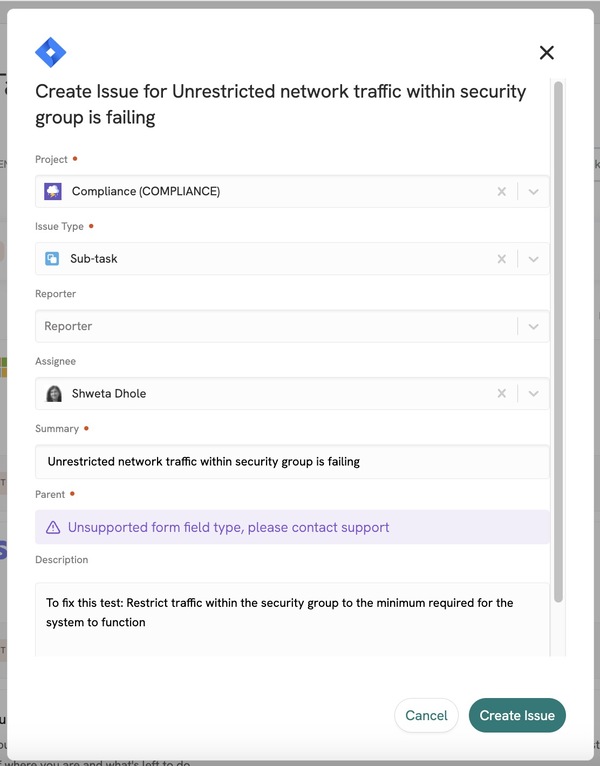Viewport: 600px width, 766px height.
Task: Close the Create Issue dialog
Action: coord(546,52)
